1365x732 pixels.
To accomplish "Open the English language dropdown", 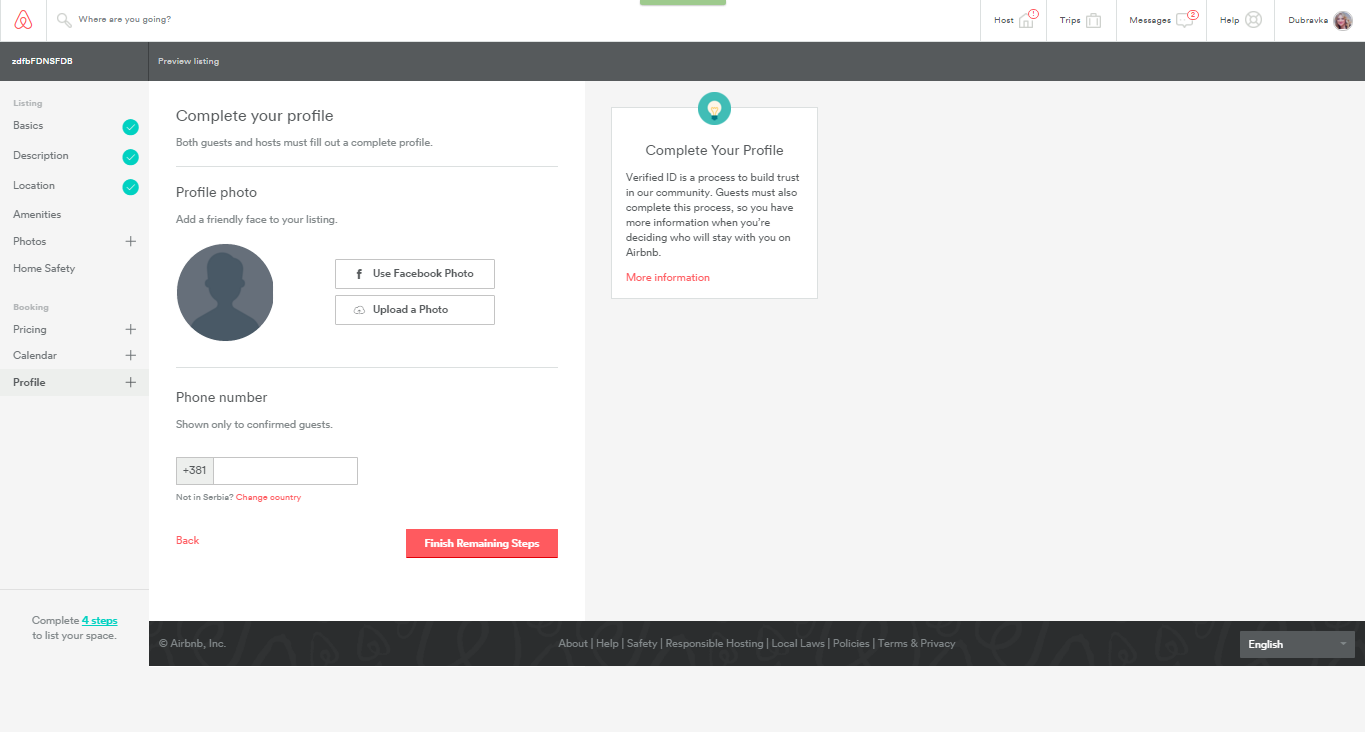I will coord(1297,644).
